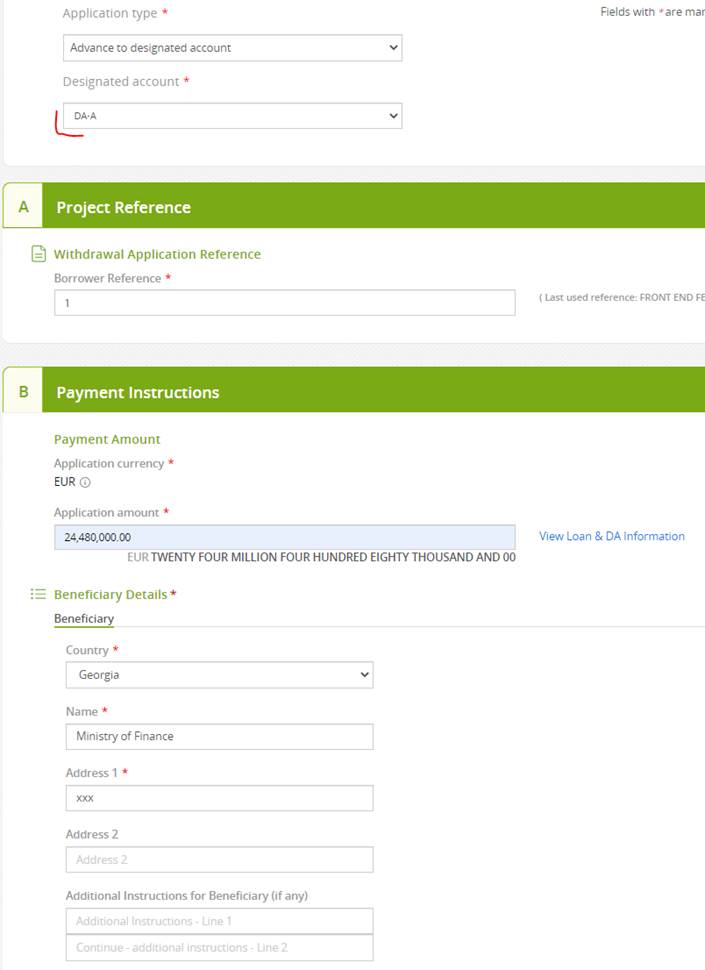
Task: Click the Project Reference section header
Action: [x=123, y=207]
